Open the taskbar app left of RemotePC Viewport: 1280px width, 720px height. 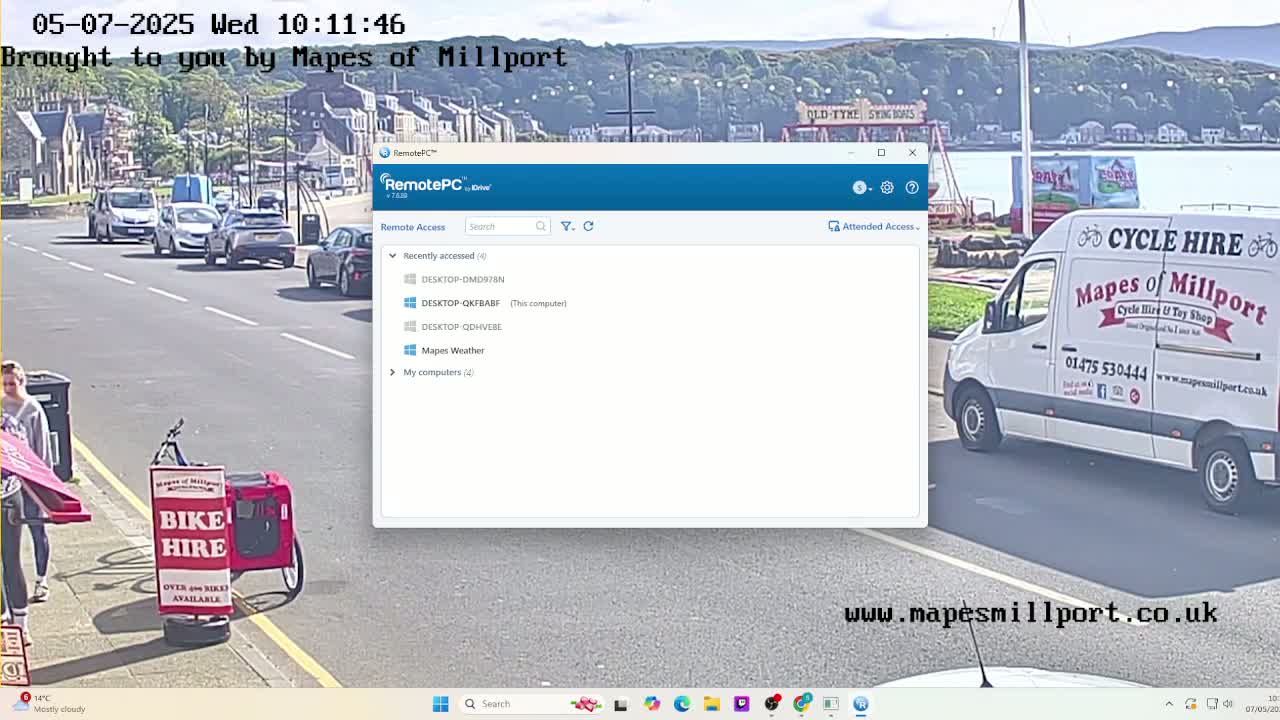[831, 704]
